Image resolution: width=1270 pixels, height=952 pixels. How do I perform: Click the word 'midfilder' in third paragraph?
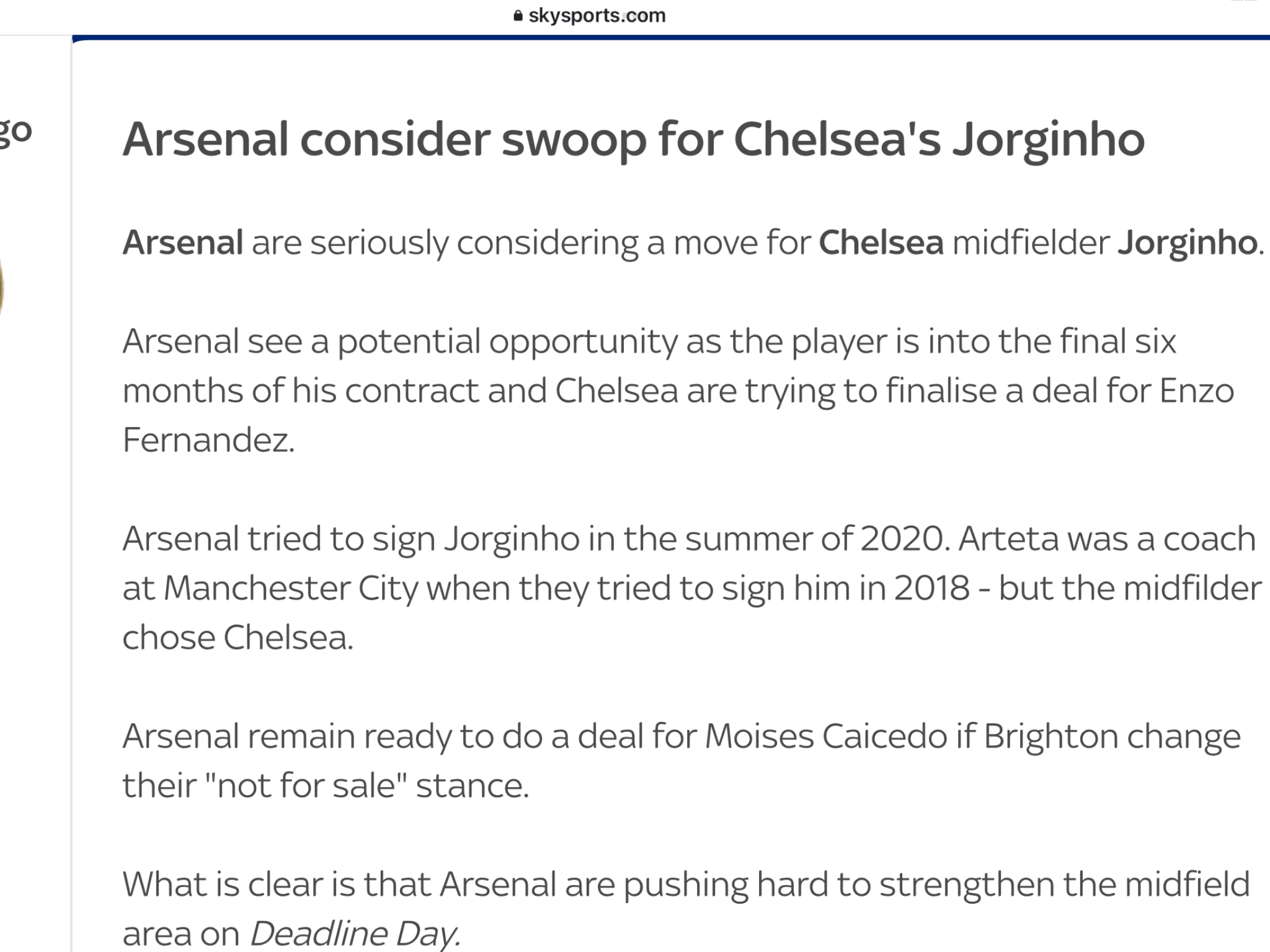point(1192,588)
